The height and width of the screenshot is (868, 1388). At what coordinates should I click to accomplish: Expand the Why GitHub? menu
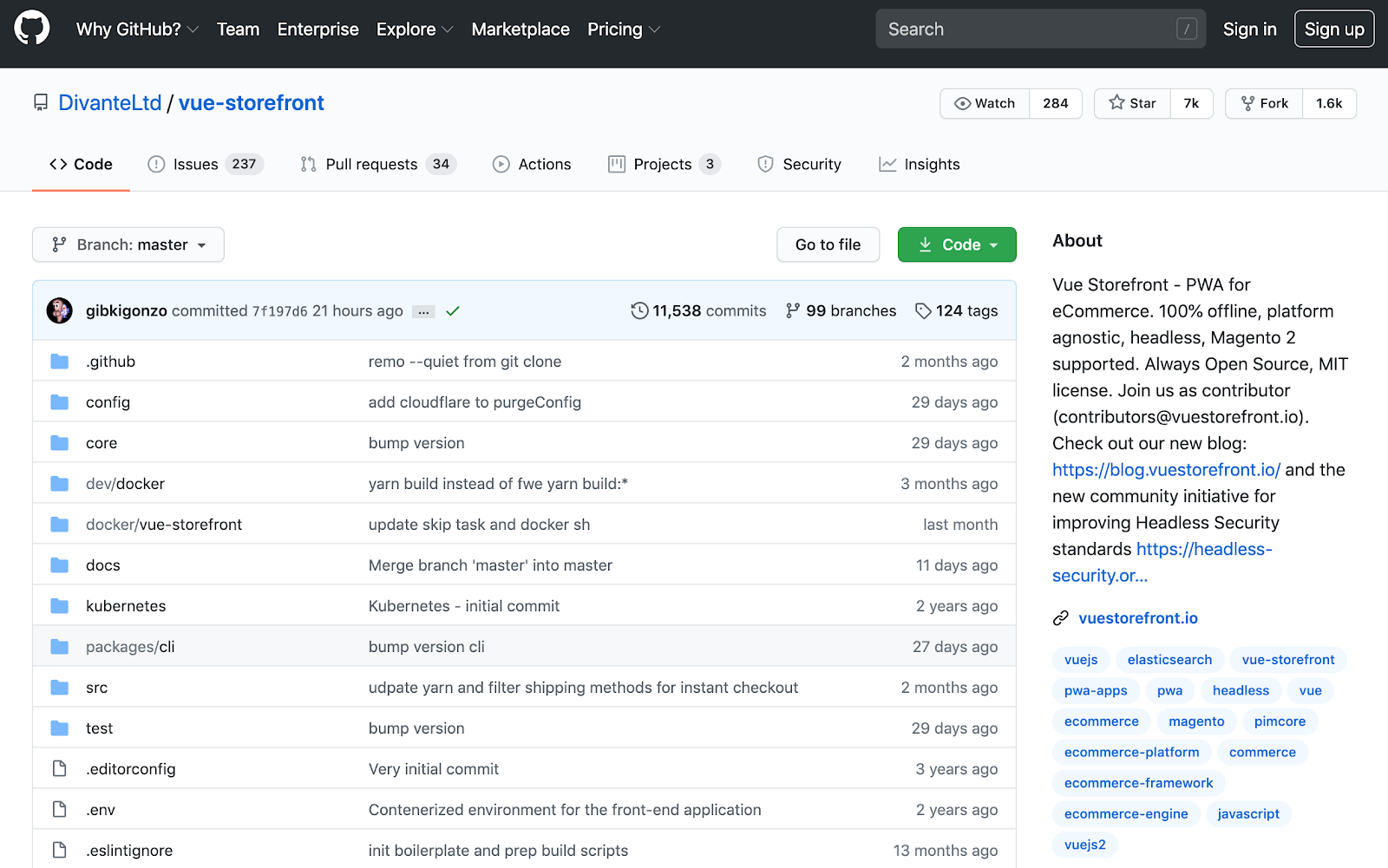(x=137, y=29)
